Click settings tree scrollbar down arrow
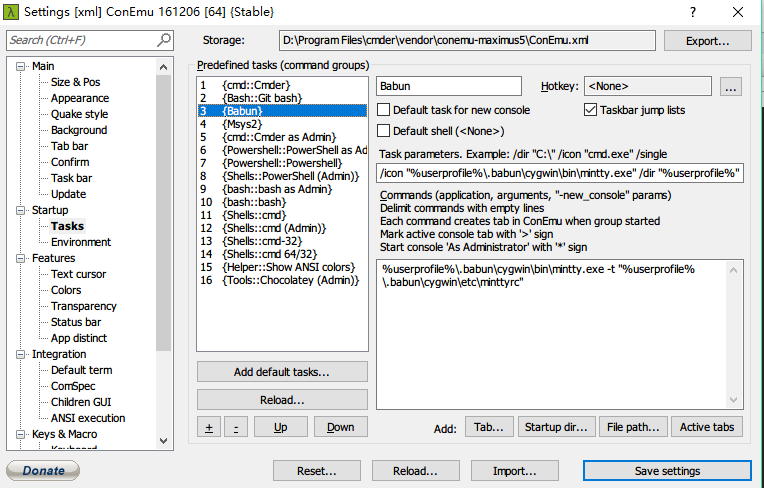Image resolution: width=764 pixels, height=488 pixels. 164,441
